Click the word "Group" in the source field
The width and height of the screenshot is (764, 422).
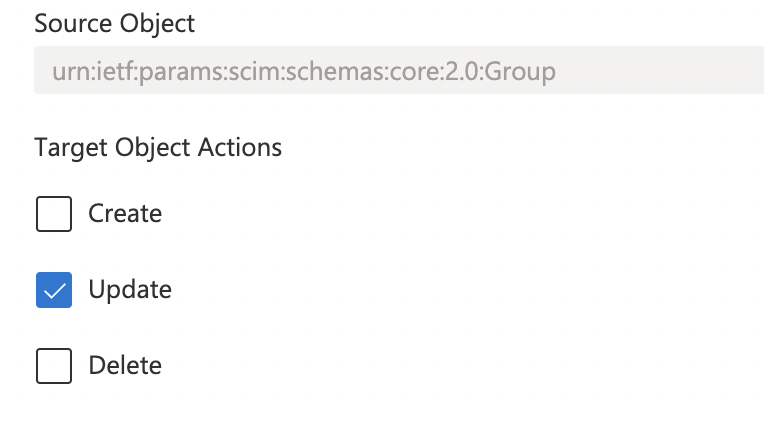520,72
